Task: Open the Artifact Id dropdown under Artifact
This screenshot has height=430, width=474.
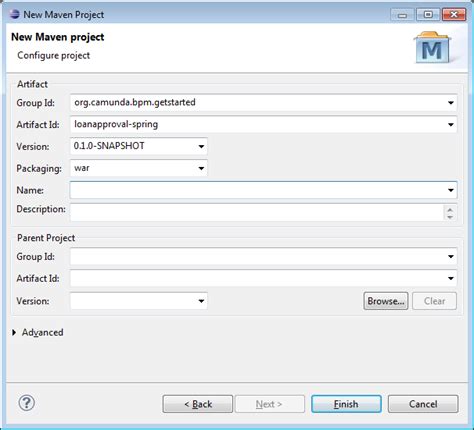Action: [x=451, y=125]
